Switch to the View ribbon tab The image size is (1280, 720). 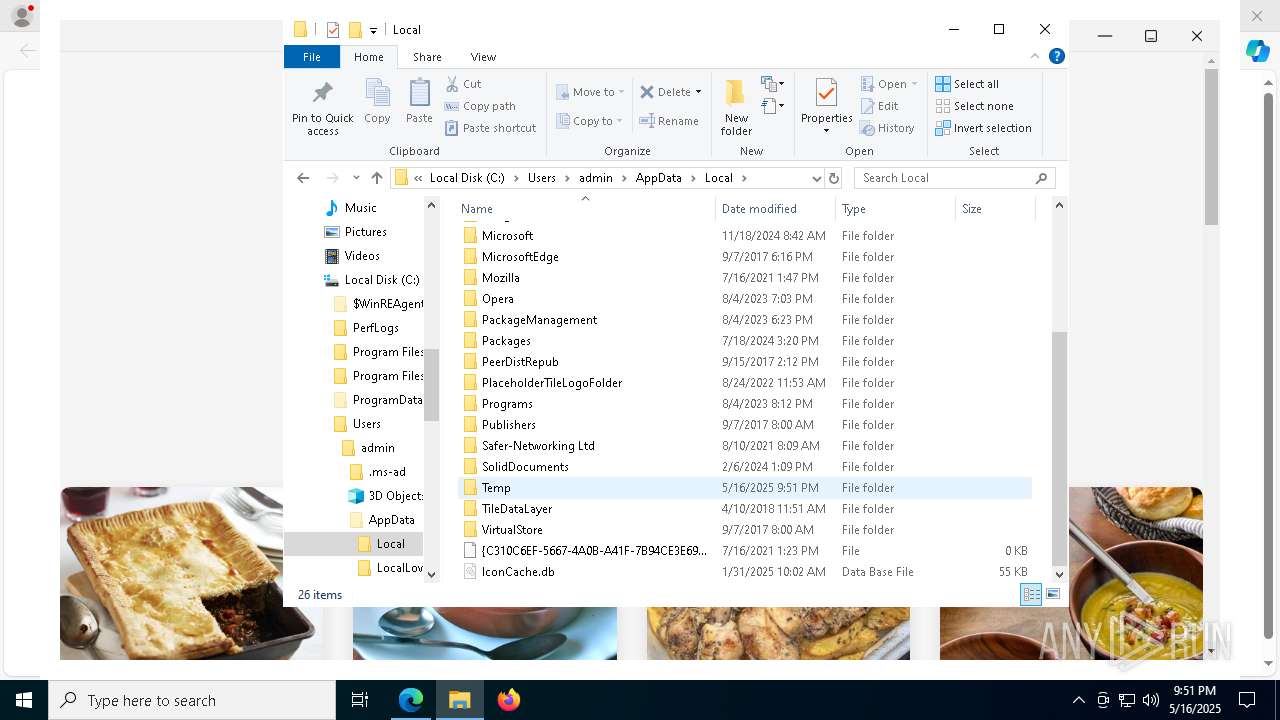tap(483, 57)
